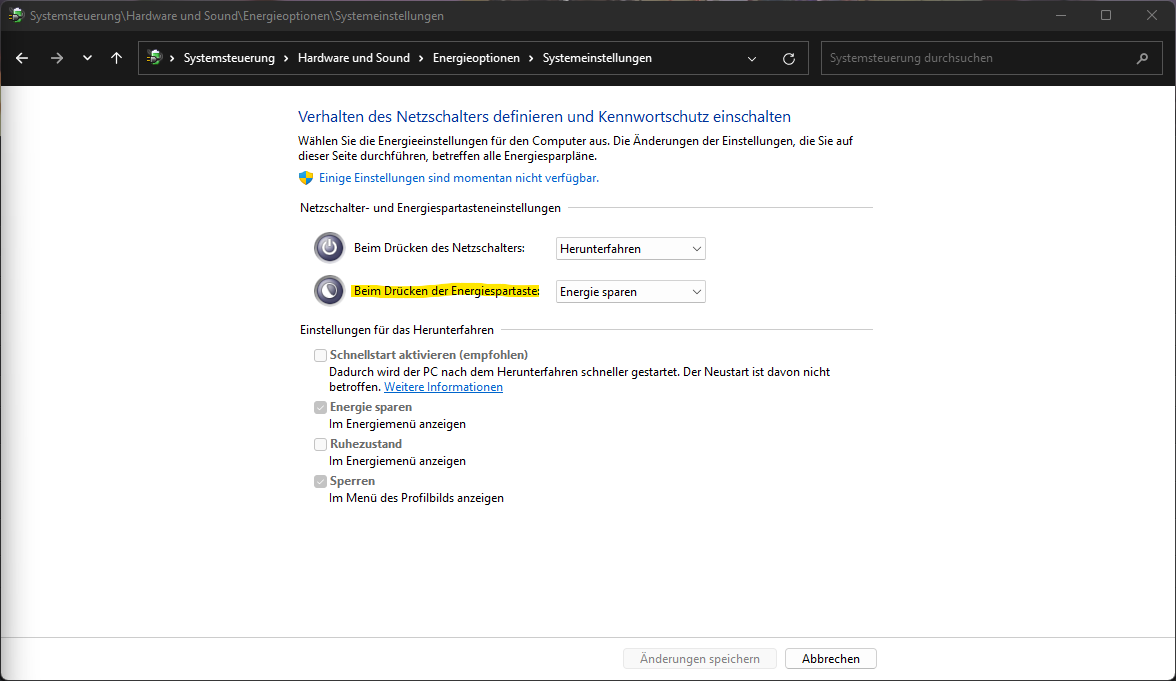Expand address bar history dropdown
This screenshot has width=1176, height=681.
(x=752, y=58)
